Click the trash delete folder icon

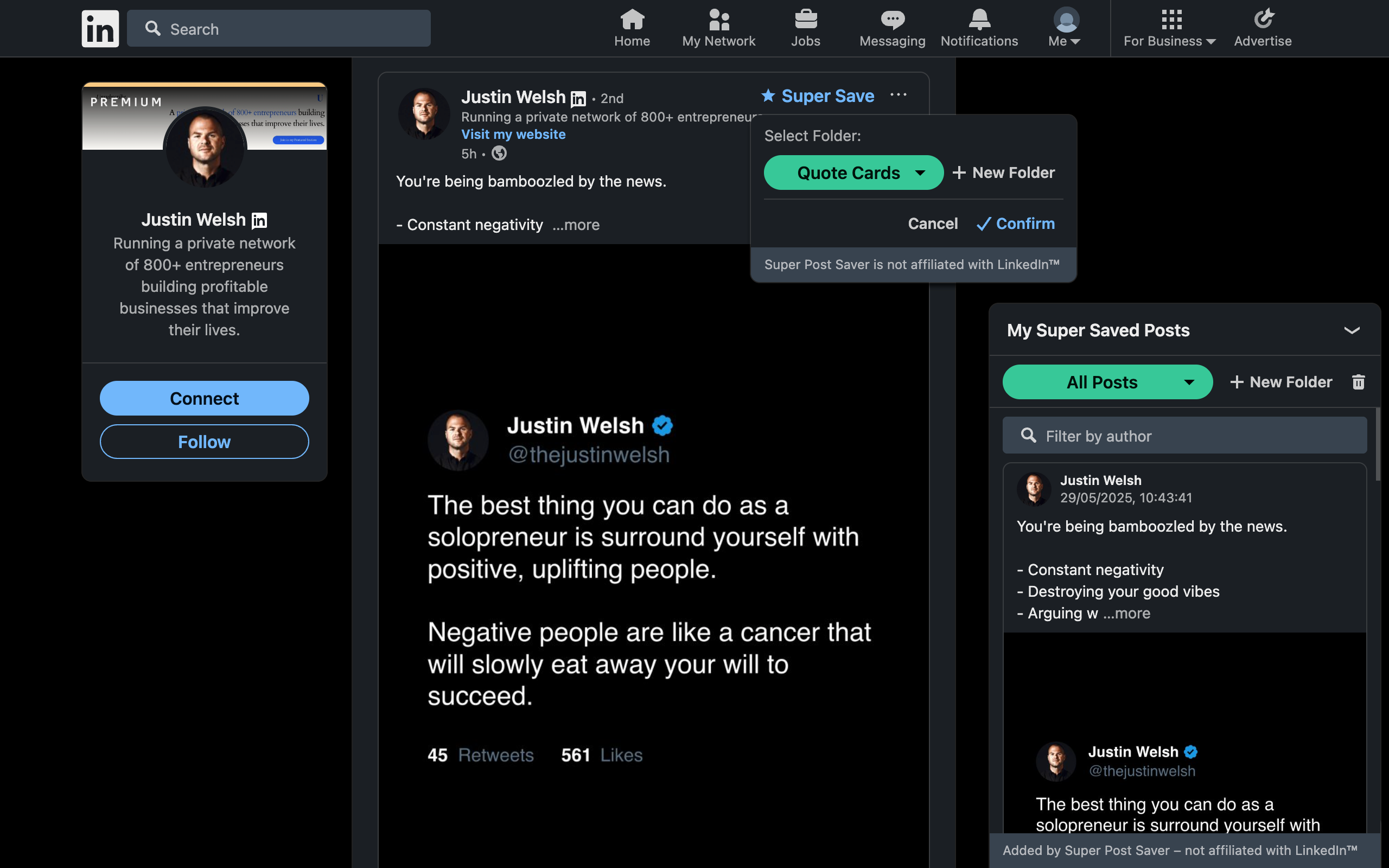1358,382
